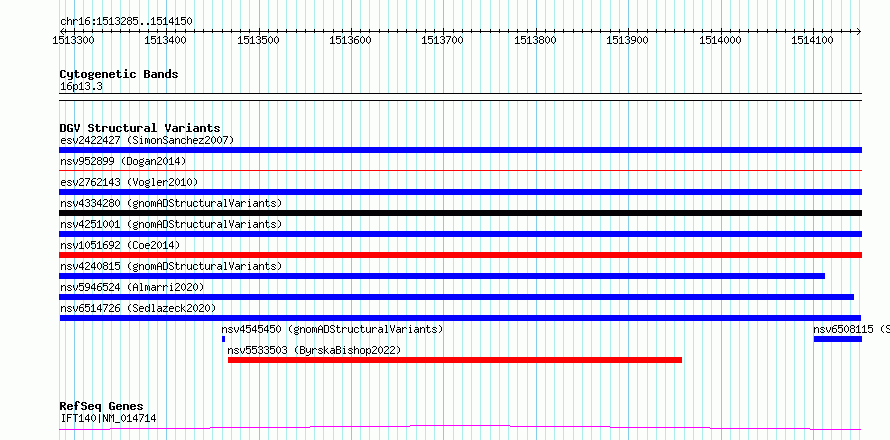
Task: Click the chr16:1513285..1514150 coordinate label
Action: coord(126,22)
